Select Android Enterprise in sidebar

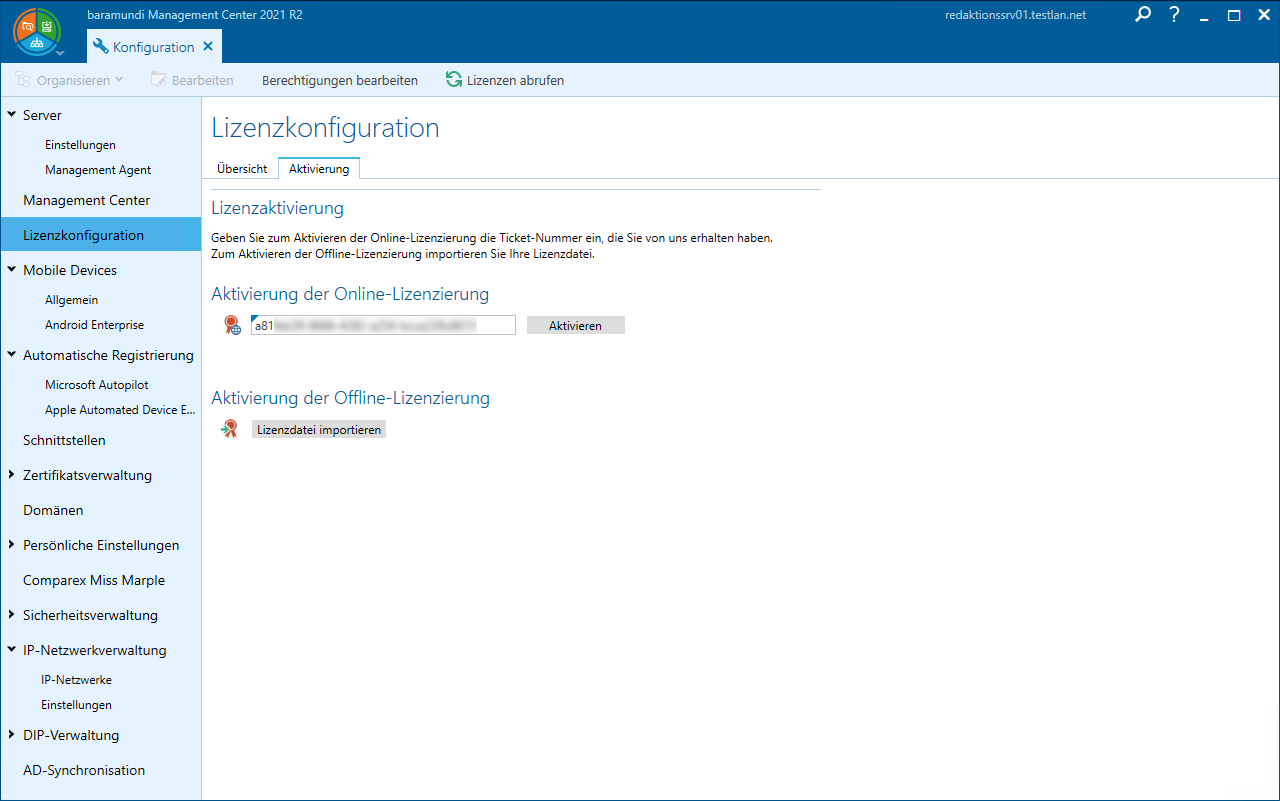pyautogui.click(x=94, y=325)
